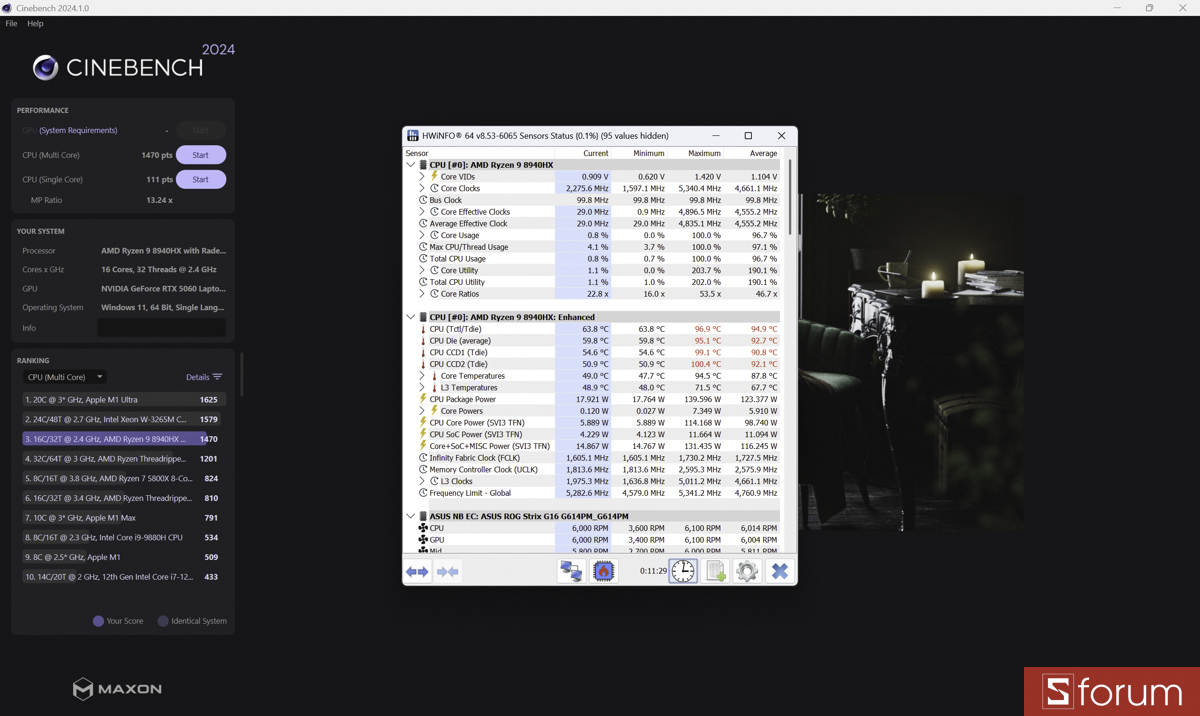Click the HWiNFO title bar app icon

[412, 135]
